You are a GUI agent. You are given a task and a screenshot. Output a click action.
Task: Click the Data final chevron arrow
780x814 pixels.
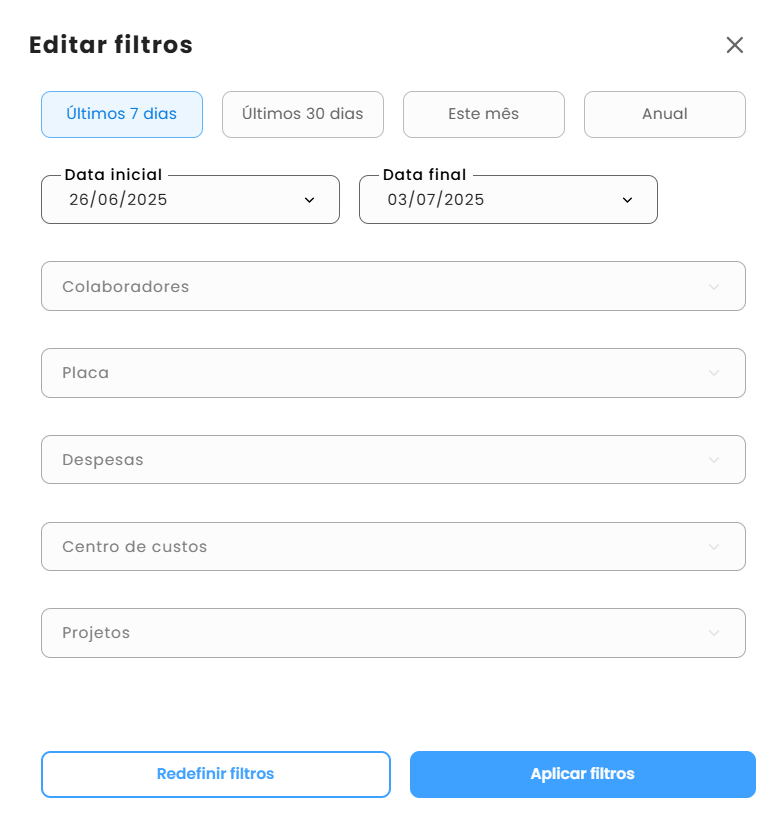pyautogui.click(x=627, y=200)
